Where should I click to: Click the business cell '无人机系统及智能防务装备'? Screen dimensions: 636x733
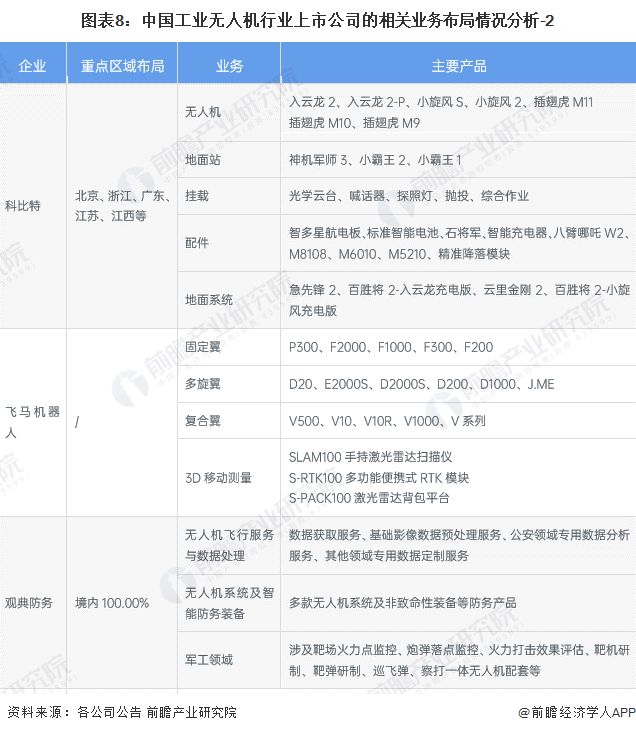[229, 603]
